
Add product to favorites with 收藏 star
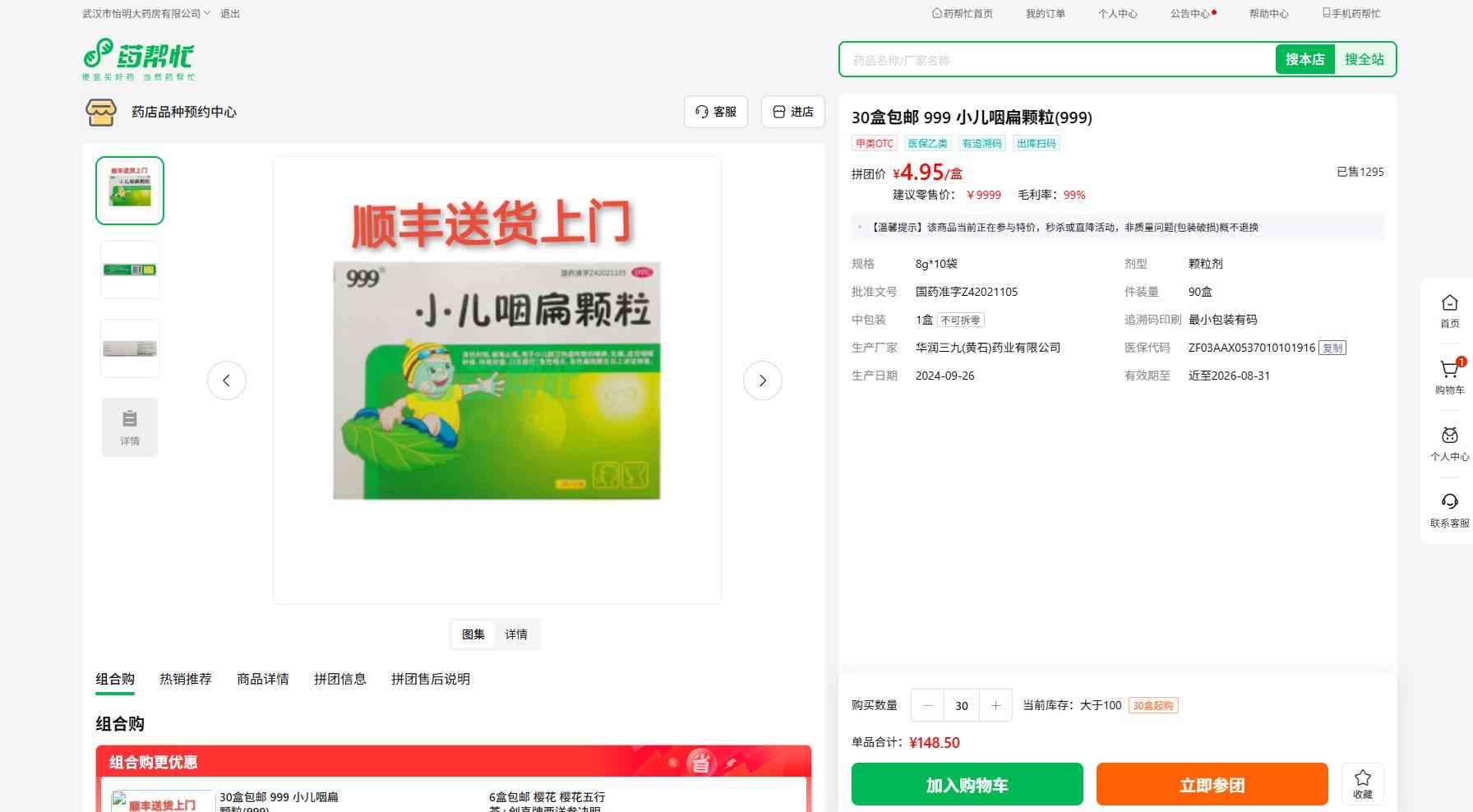[1362, 784]
